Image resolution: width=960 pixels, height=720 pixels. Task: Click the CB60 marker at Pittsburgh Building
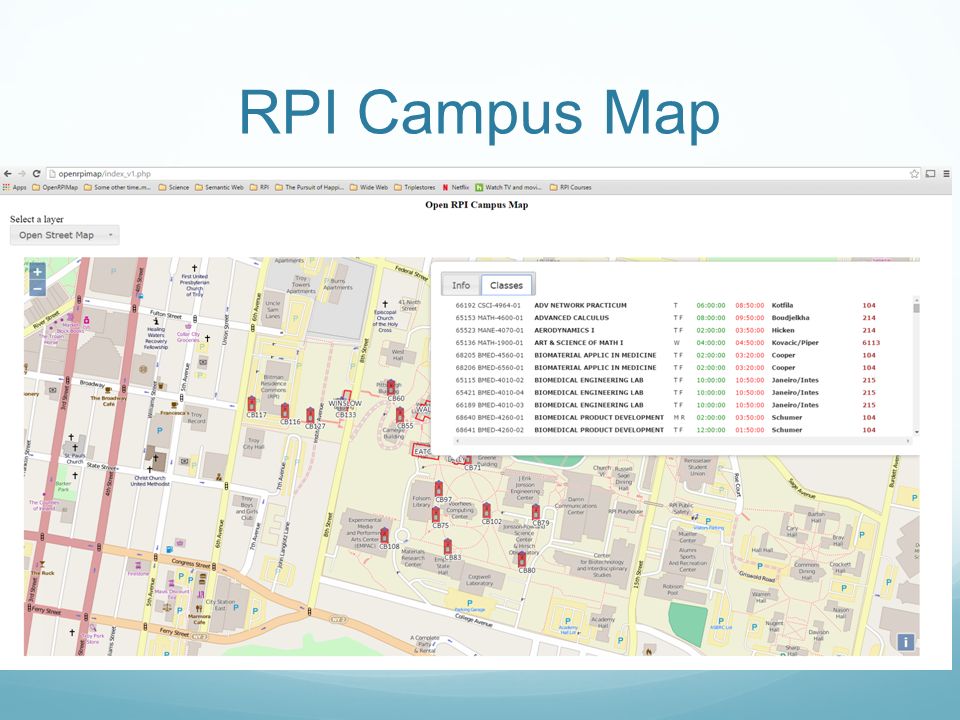[x=391, y=387]
